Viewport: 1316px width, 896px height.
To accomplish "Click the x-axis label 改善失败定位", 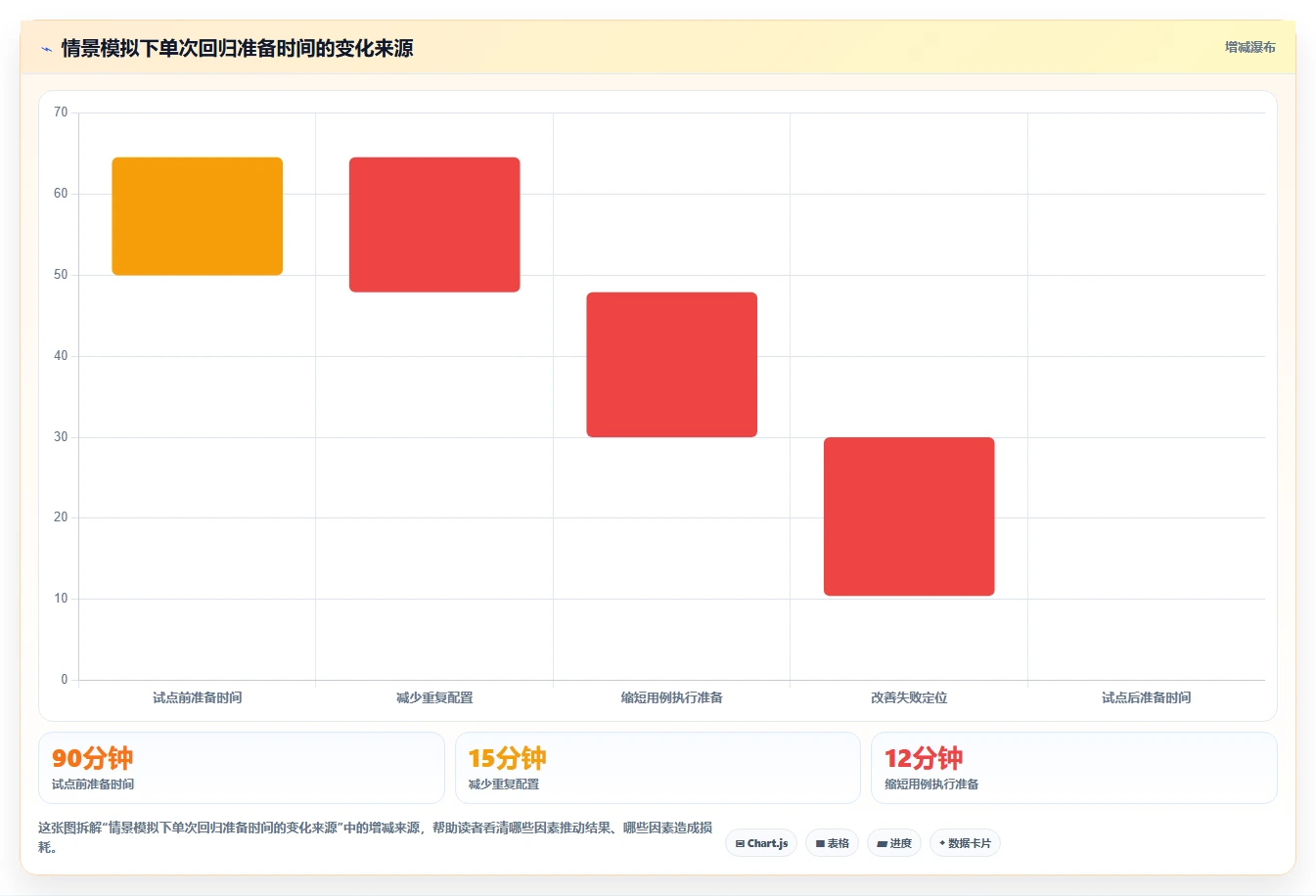I will 909,697.
